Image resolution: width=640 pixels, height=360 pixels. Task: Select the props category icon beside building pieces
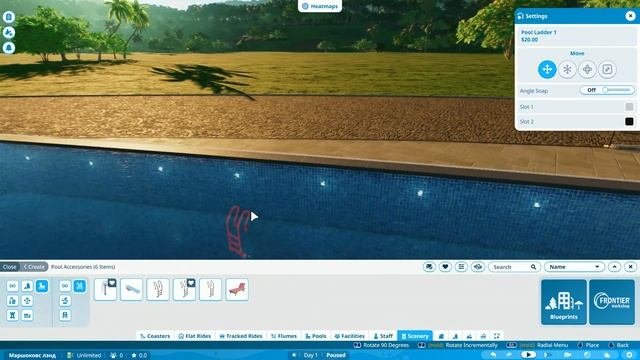tap(27, 301)
